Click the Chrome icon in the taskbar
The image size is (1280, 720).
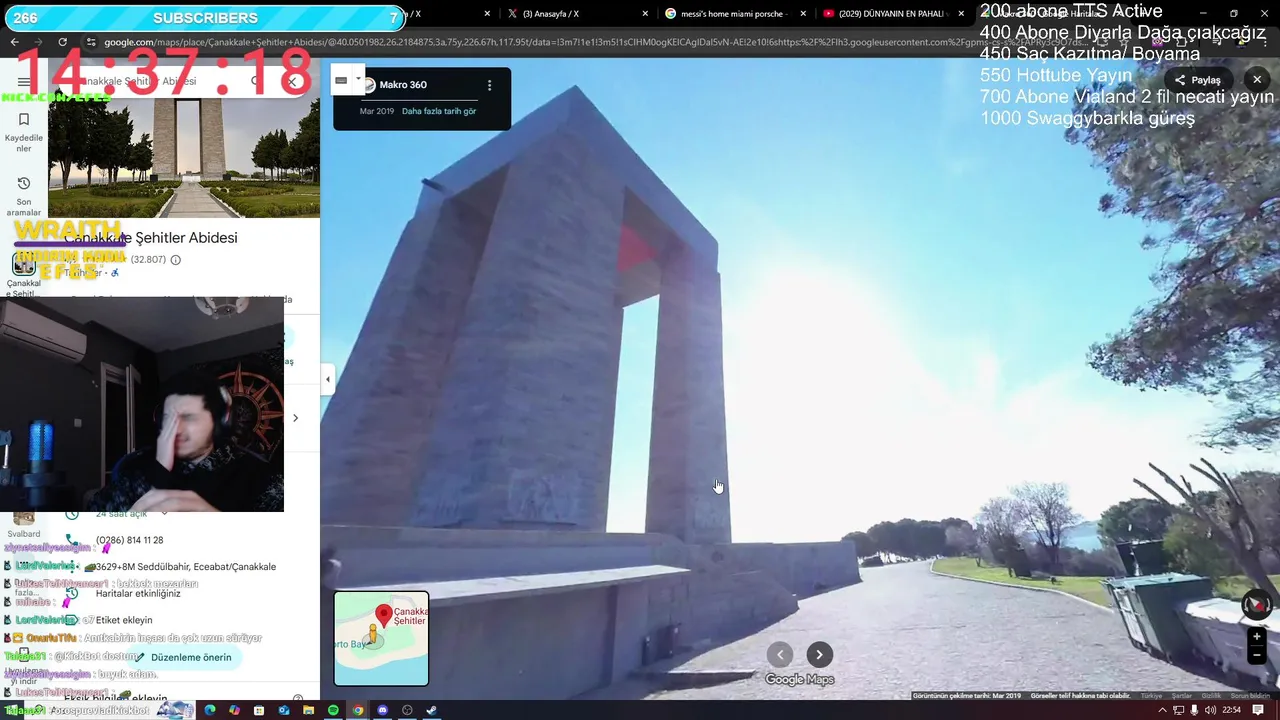pyautogui.click(x=358, y=710)
